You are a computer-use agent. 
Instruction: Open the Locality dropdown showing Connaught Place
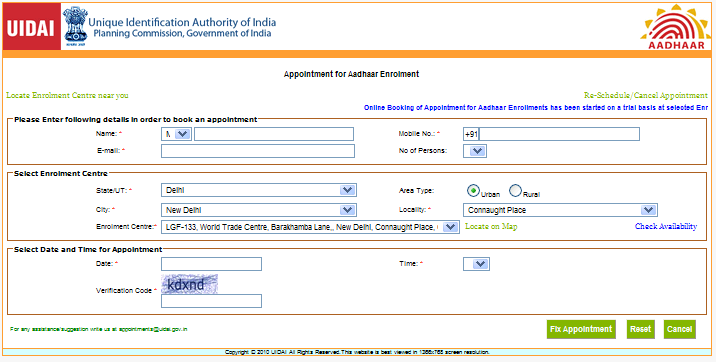click(x=560, y=210)
